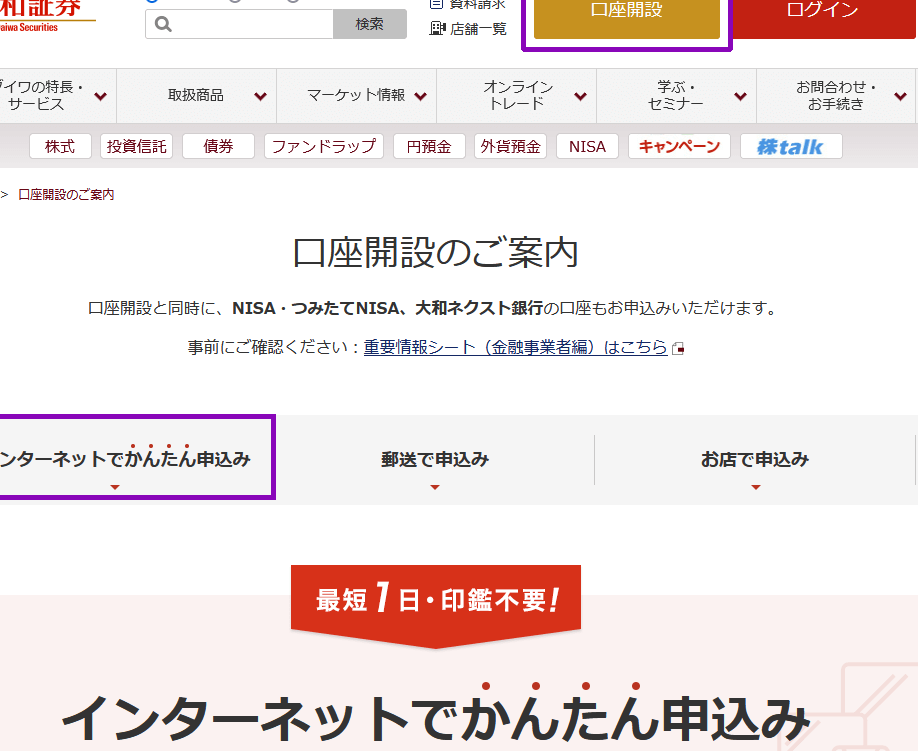The height and width of the screenshot is (751, 918).
Task: Click the 検索 search button
Action: pyautogui.click(x=370, y=24)
